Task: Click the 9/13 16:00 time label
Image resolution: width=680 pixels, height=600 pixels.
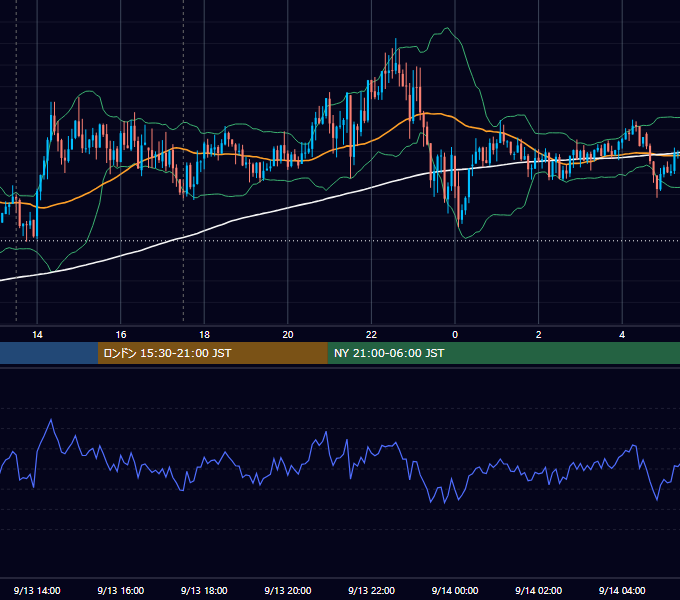Action: pos(121,590)
